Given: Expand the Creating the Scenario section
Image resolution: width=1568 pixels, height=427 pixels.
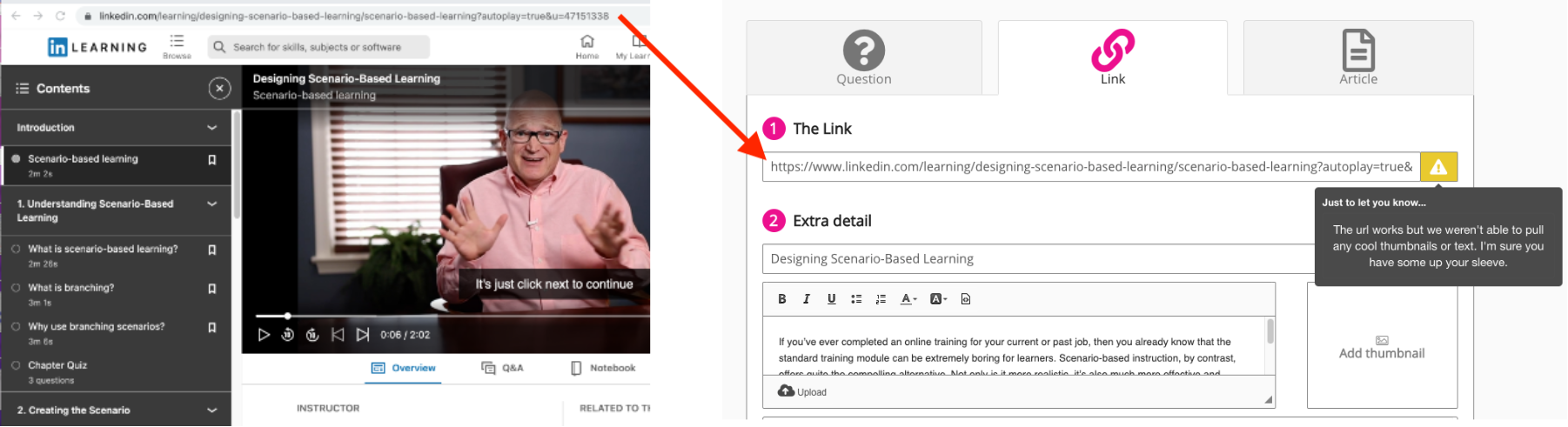Looking at the screenshot, I should [x=211, y=410].
